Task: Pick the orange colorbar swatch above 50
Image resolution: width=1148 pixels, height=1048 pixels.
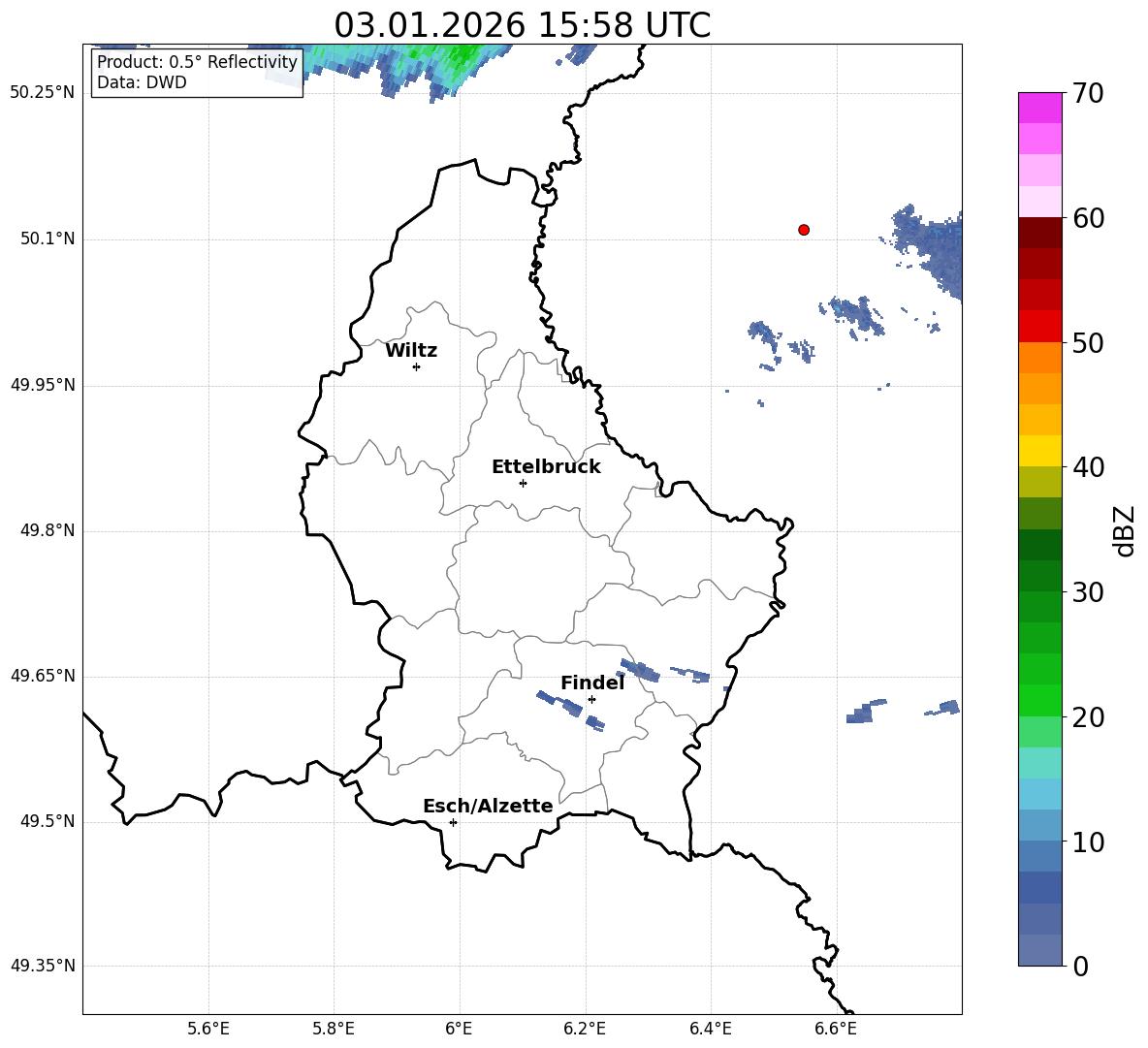Action: pos(1039,357)
